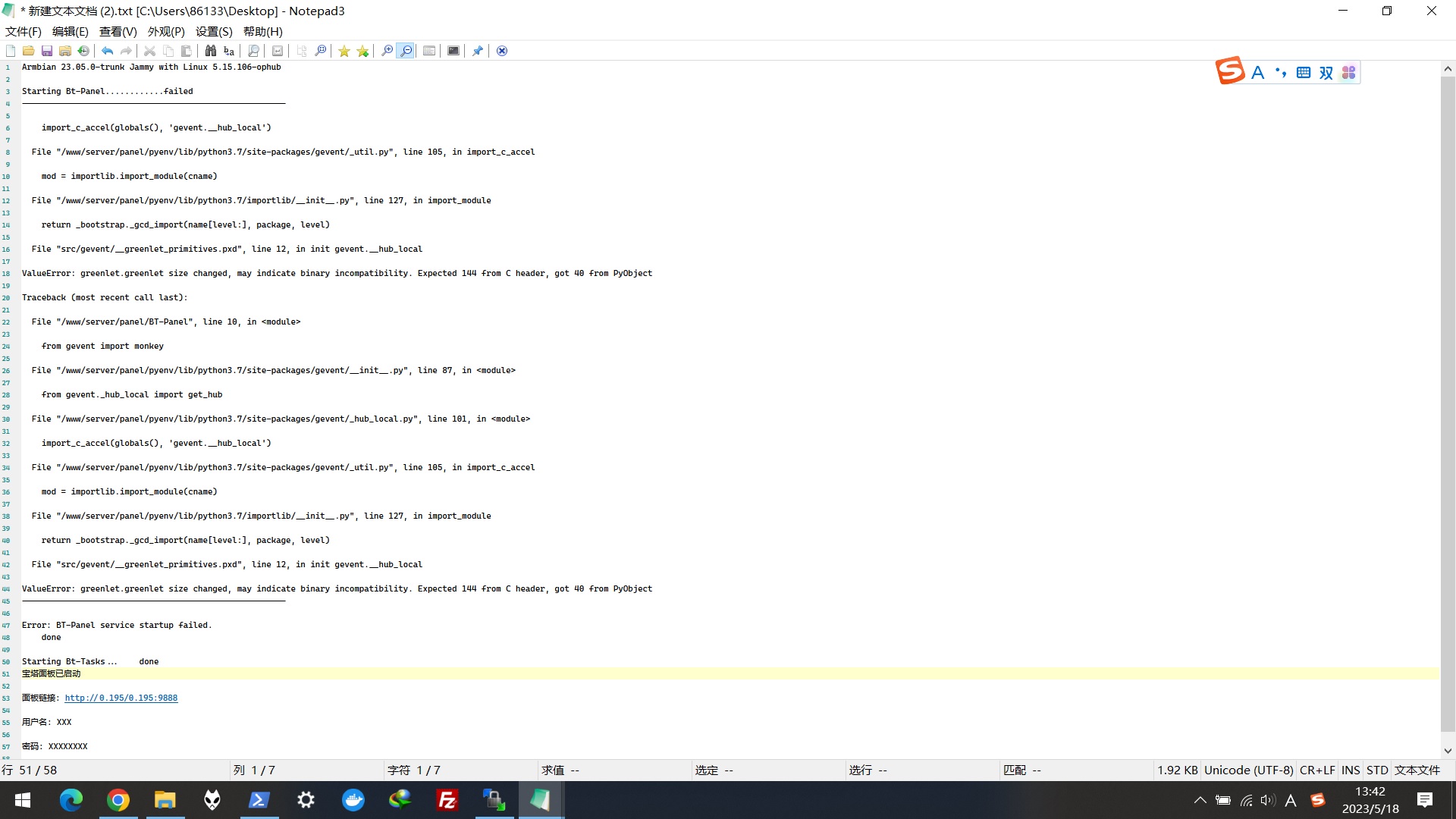This screenshot has width=1456, height=819.
Task: Open the 编辑(E) menu
Action: [71, 31]
